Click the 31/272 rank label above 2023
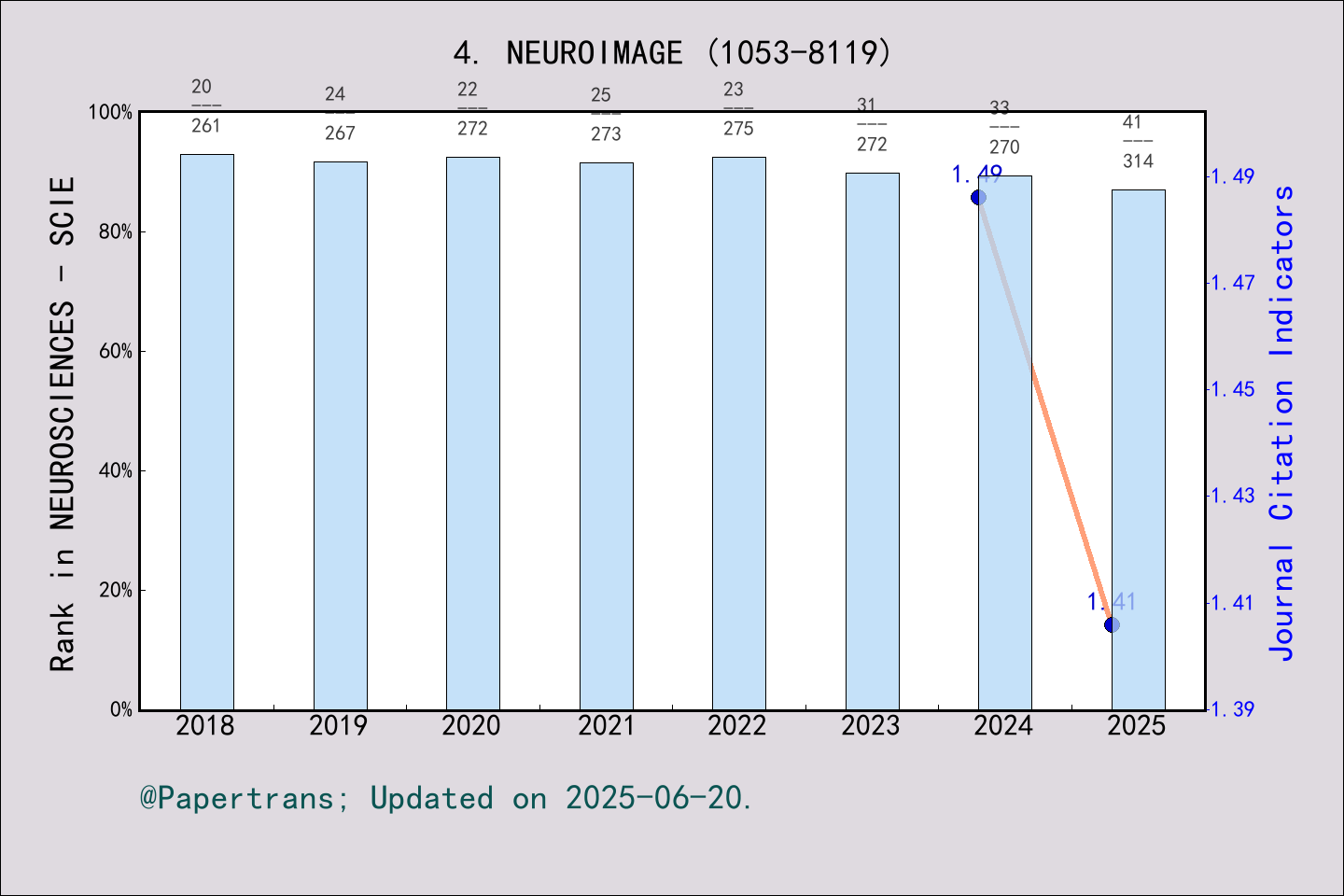 872,124
